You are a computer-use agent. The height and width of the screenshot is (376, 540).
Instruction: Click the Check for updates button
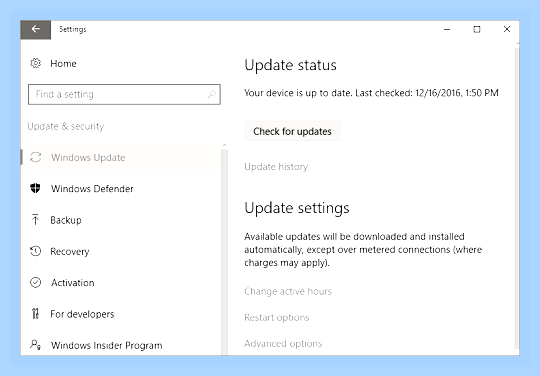[292, 131]
